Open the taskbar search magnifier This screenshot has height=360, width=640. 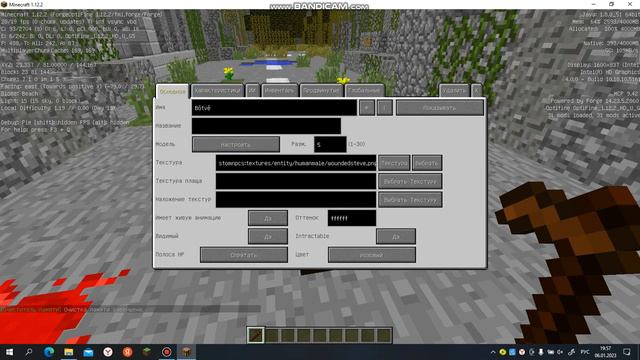(x=29, y=352)
